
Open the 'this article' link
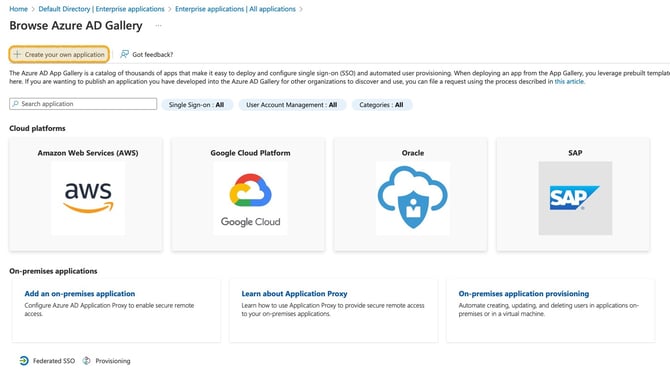tap(569, 81)
